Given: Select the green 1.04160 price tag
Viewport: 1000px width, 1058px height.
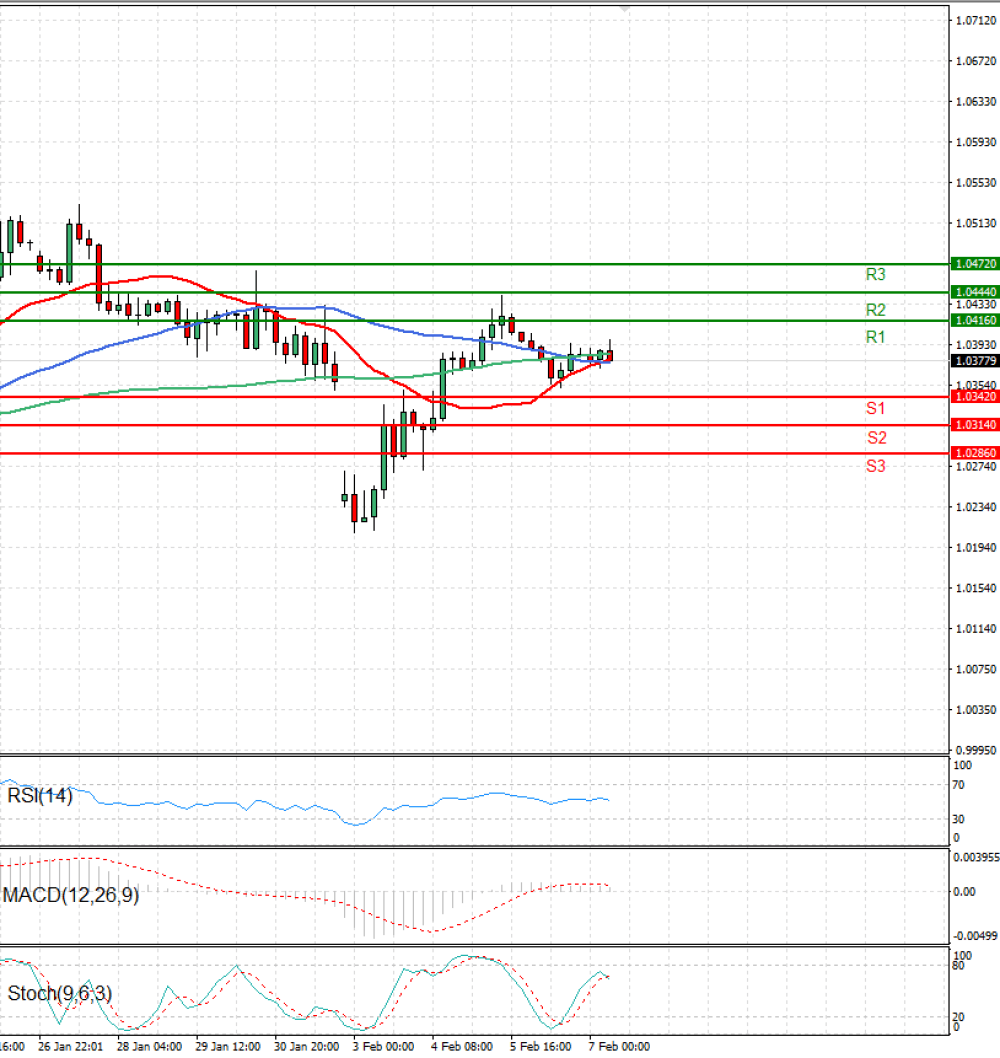Looking at the screenshot, I should [x=974, y=321].
